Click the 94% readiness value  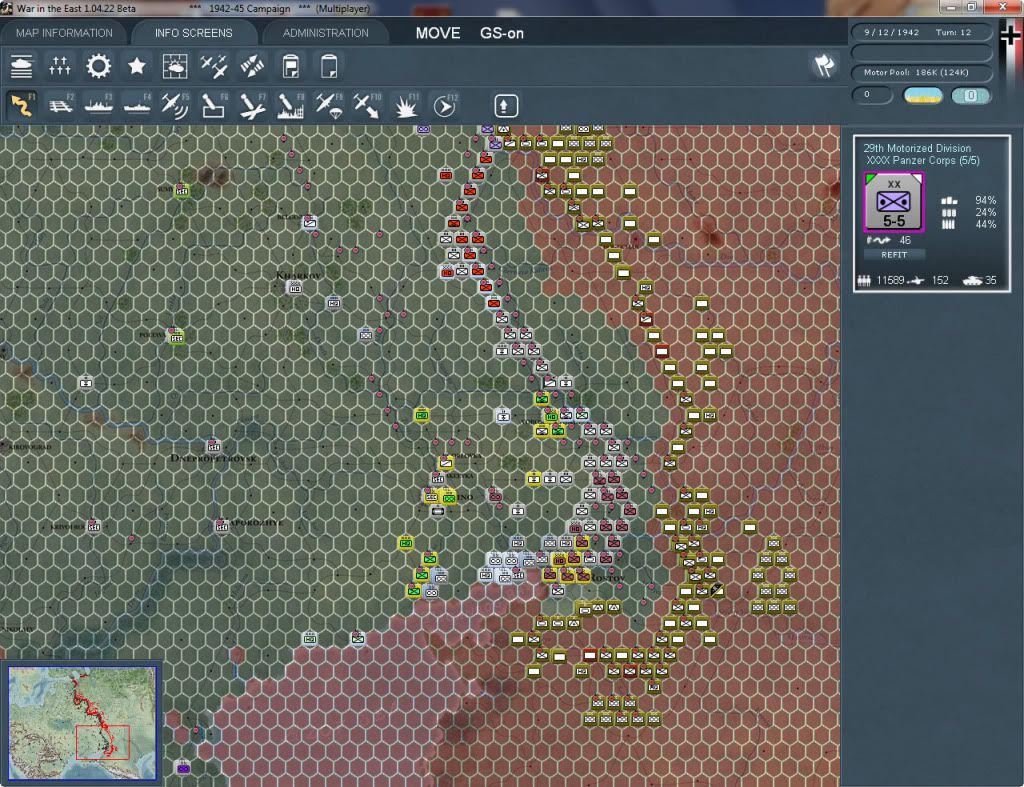coord(985,201)
